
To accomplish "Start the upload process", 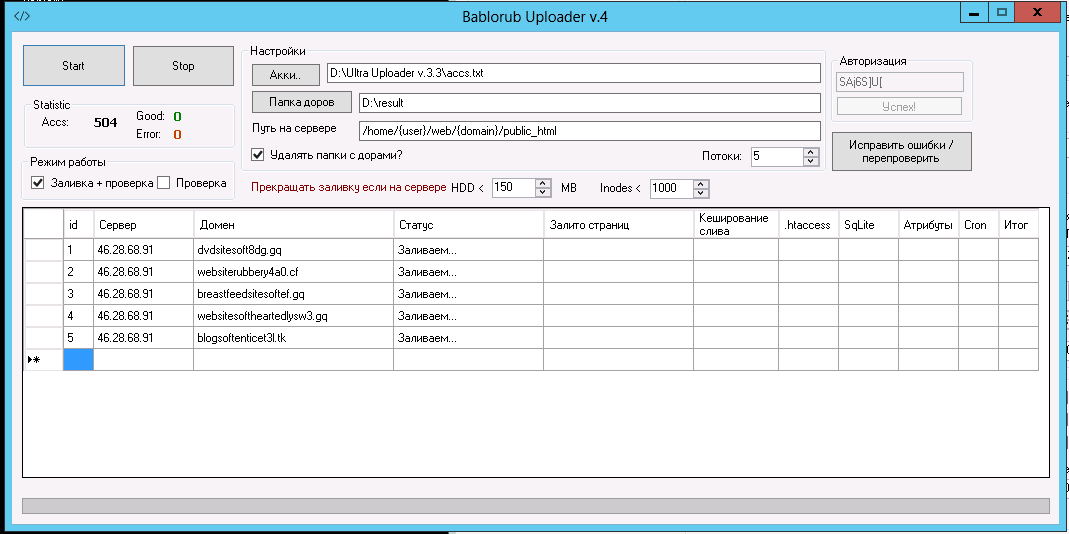I will pyautogui.click(x=74, y=65).
